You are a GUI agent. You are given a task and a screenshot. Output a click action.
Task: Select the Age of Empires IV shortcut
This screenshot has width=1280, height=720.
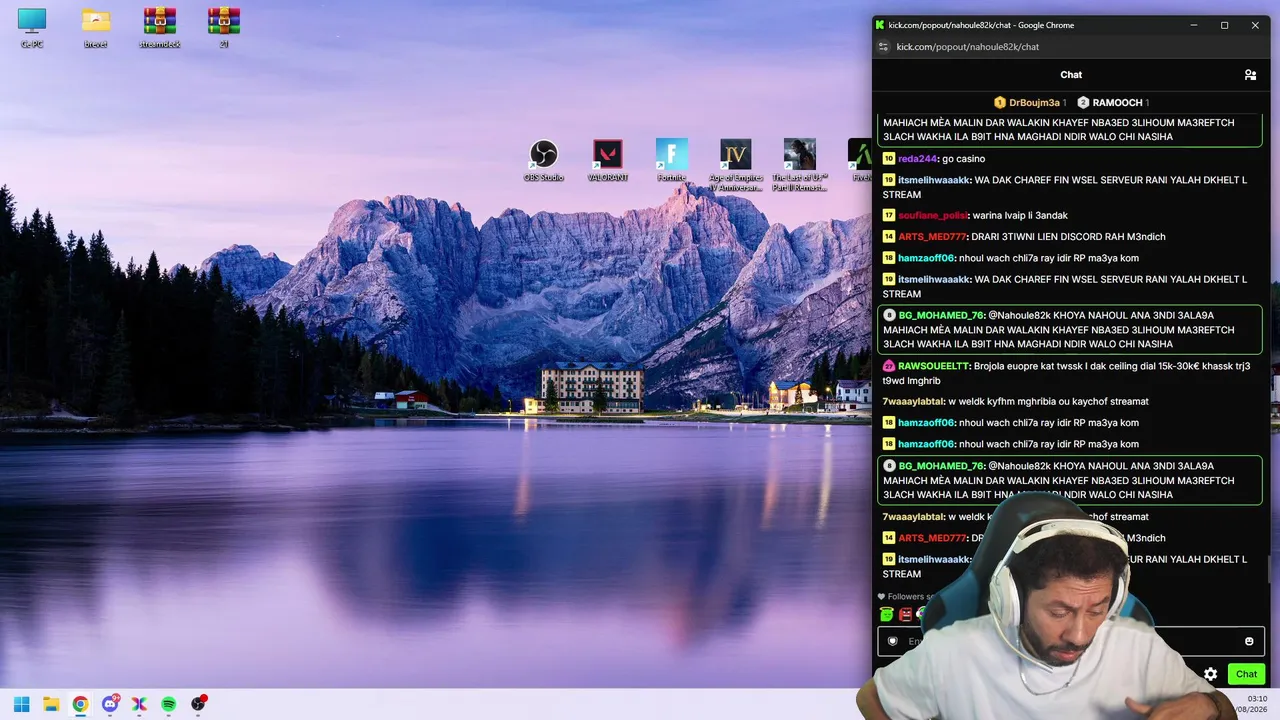click(x=736, y=165)
